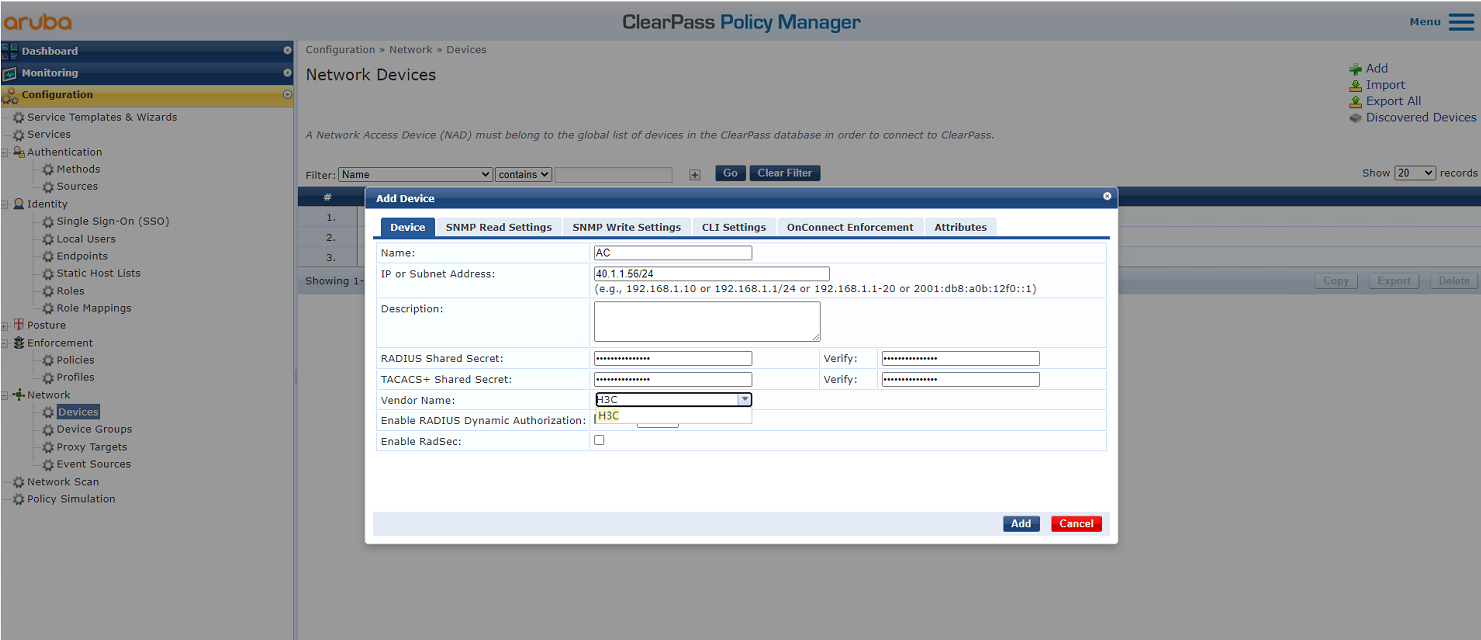Viewport: 1481px width, 640px height.
Task: Click the Event Sources gear icon
Action: [x=48, y=464]
